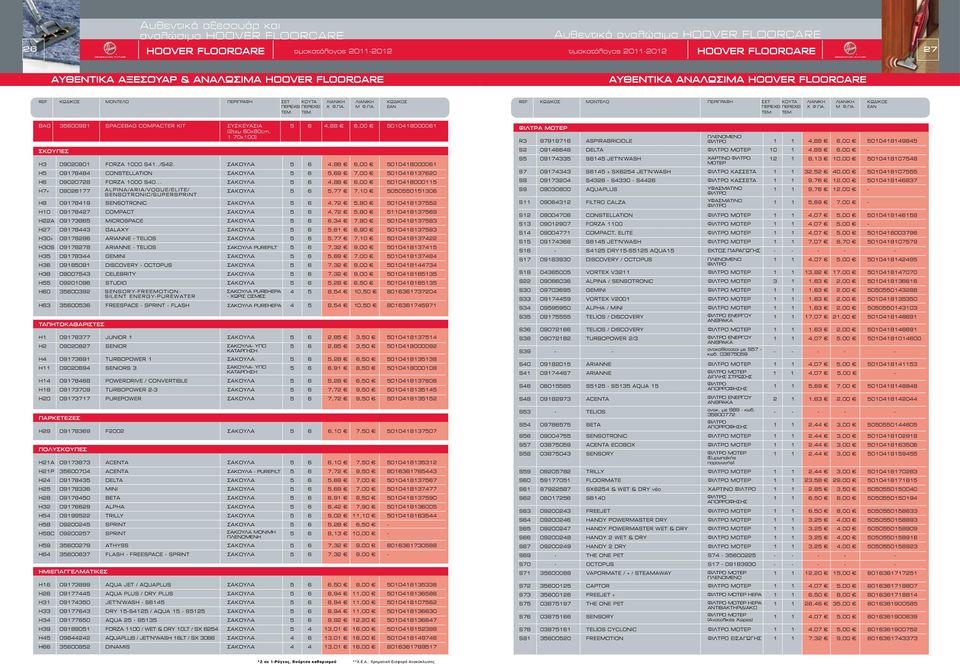Click the banner 'ΑΥΘΕΝΤΙΚΑ ΑΞΕΣΟΥΑΡ & ΑΝΑΛΩΣΙΜΑ HOOVER FLOORCARE'
Image resolution: width=960 pixels, height=664 pixels.
coord(217,80)
